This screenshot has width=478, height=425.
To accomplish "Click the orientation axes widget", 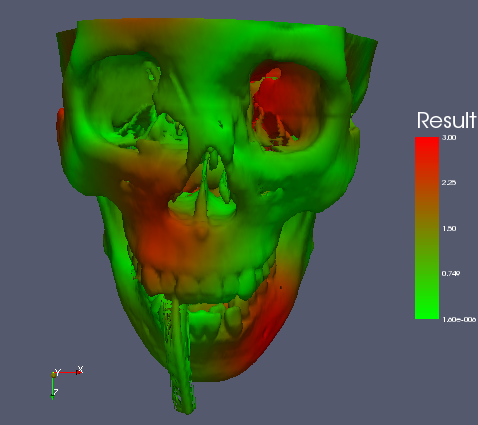I will (x=66, y=382).
